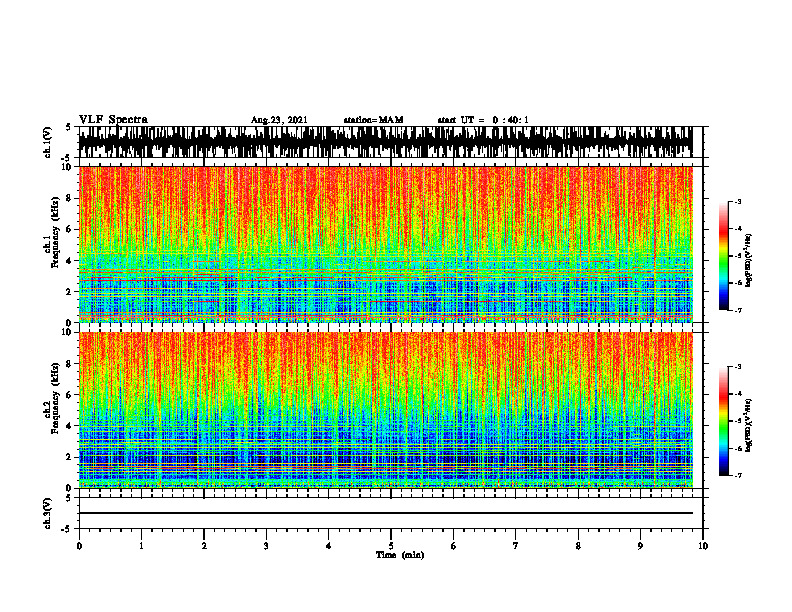Click time axis tick label 5

pyautogui.click(x=391, y=546)
